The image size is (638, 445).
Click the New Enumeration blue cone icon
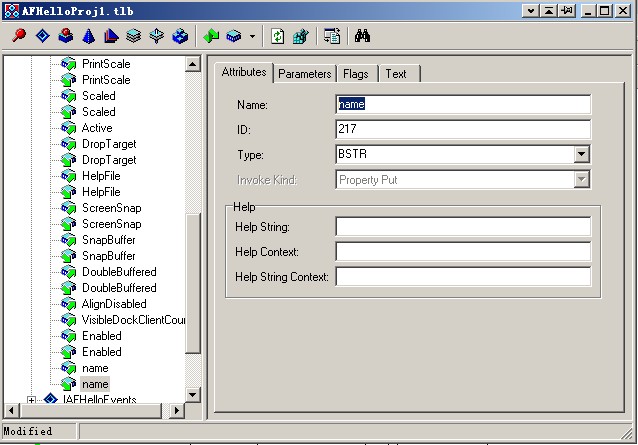click(88, 36)
